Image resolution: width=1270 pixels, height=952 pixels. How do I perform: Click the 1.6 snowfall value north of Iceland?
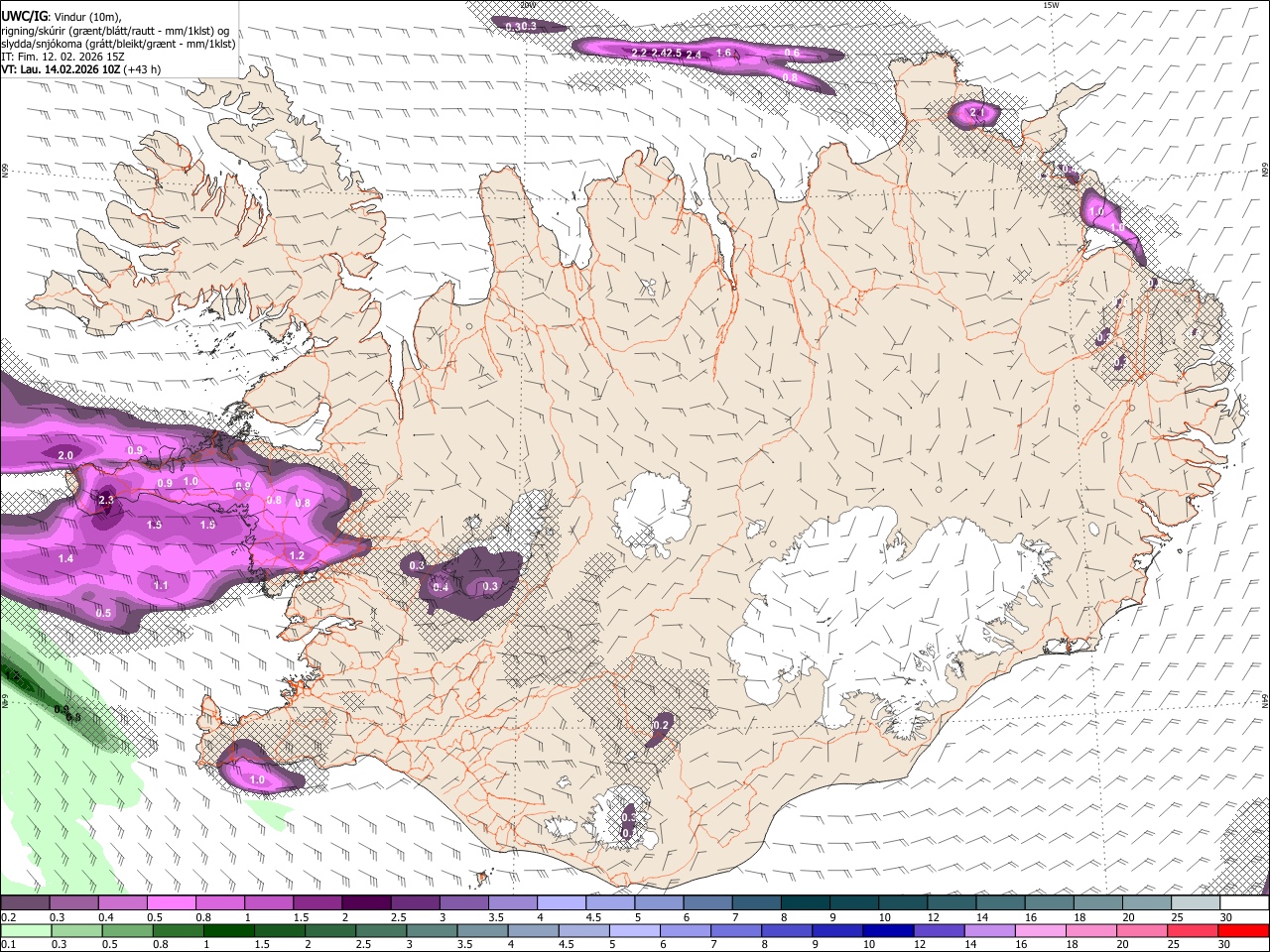723,53
